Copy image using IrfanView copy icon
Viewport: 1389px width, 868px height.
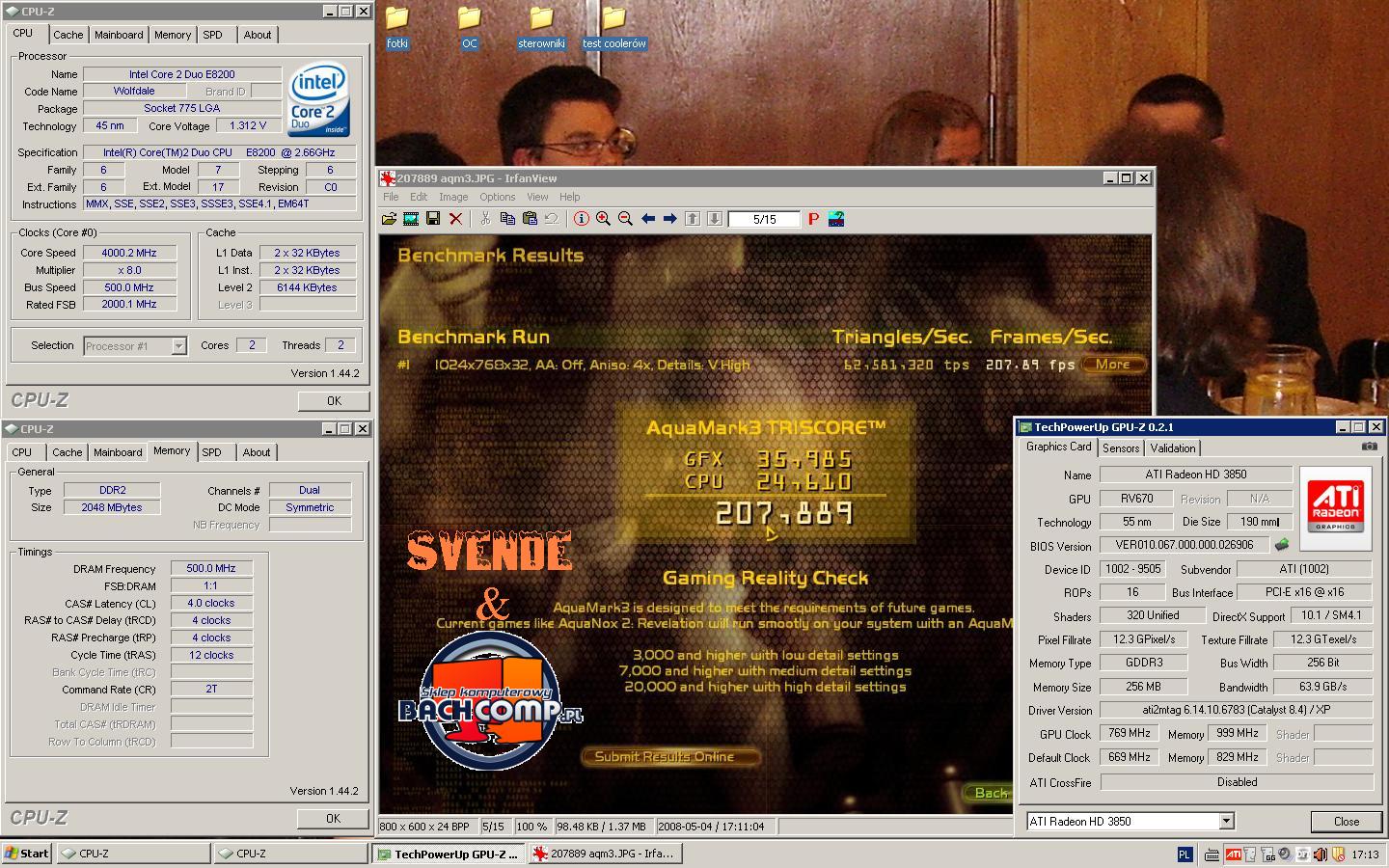click(507, 219)
